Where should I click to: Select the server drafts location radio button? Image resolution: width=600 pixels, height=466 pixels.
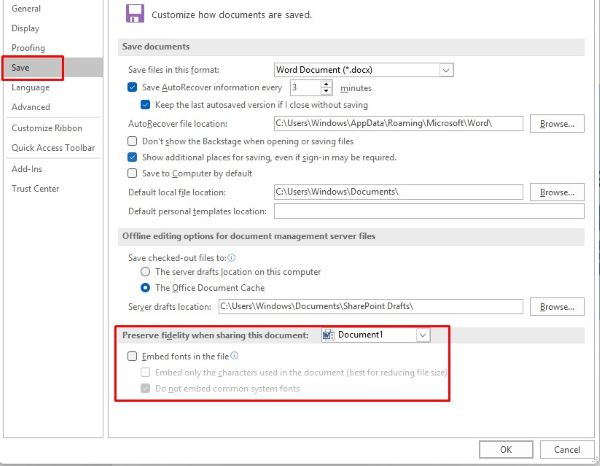(x=145, y=272)
